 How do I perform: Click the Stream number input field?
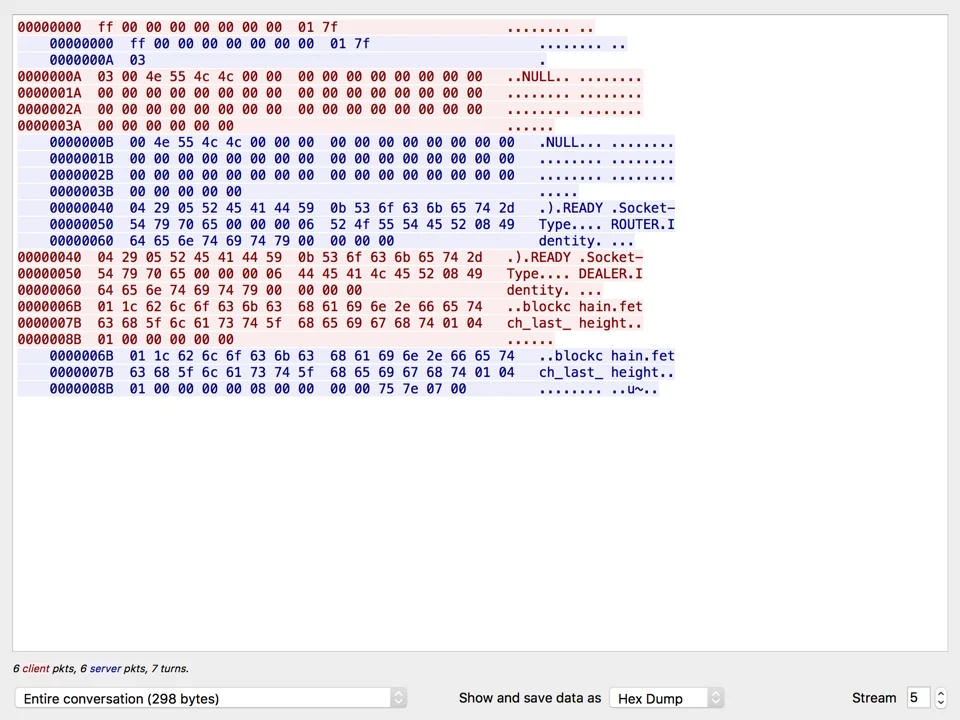tap(918, 698)
